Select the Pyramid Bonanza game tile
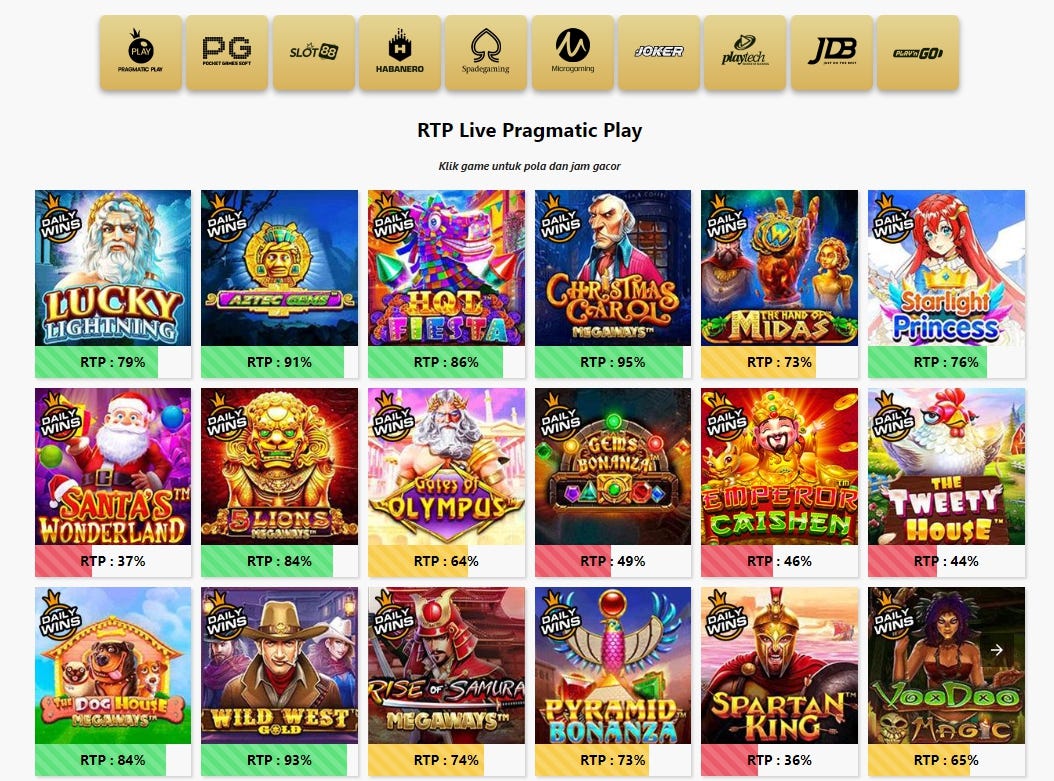This screenshot has width=1054, height=781. (613, 665)
